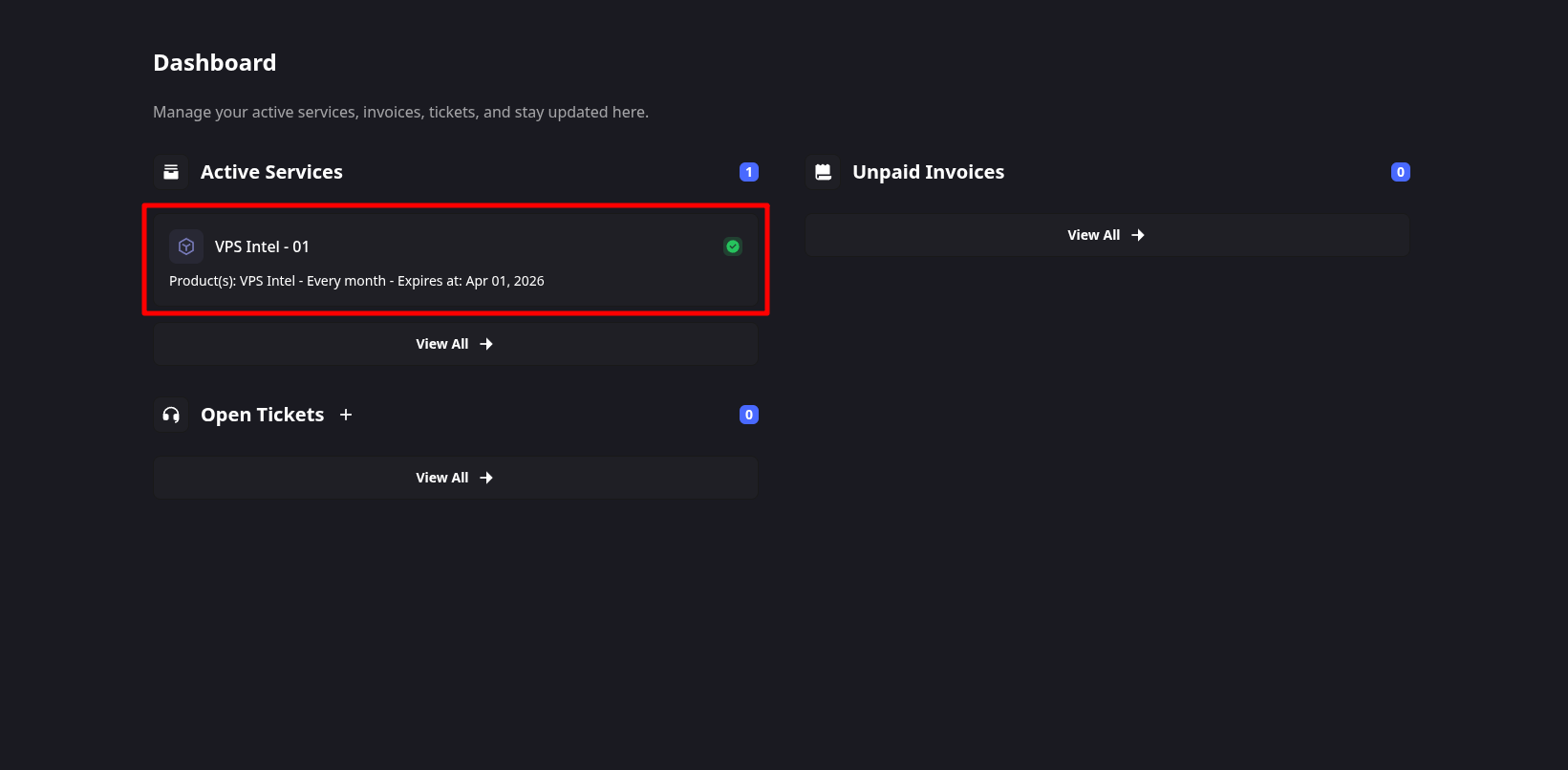Click the green active status indicator
1568x770 pixels.
click(732, 246)
